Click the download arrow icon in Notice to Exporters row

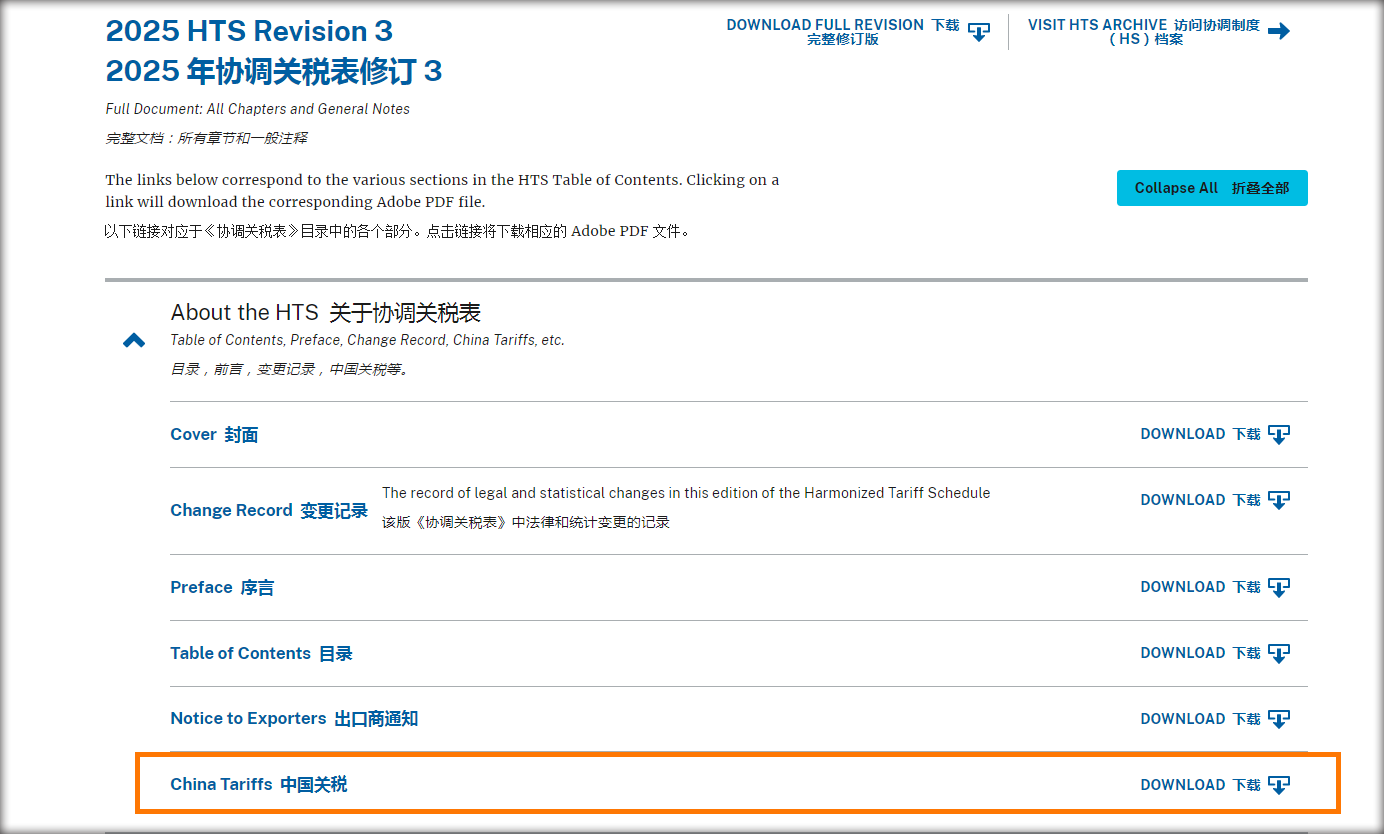1279,719
